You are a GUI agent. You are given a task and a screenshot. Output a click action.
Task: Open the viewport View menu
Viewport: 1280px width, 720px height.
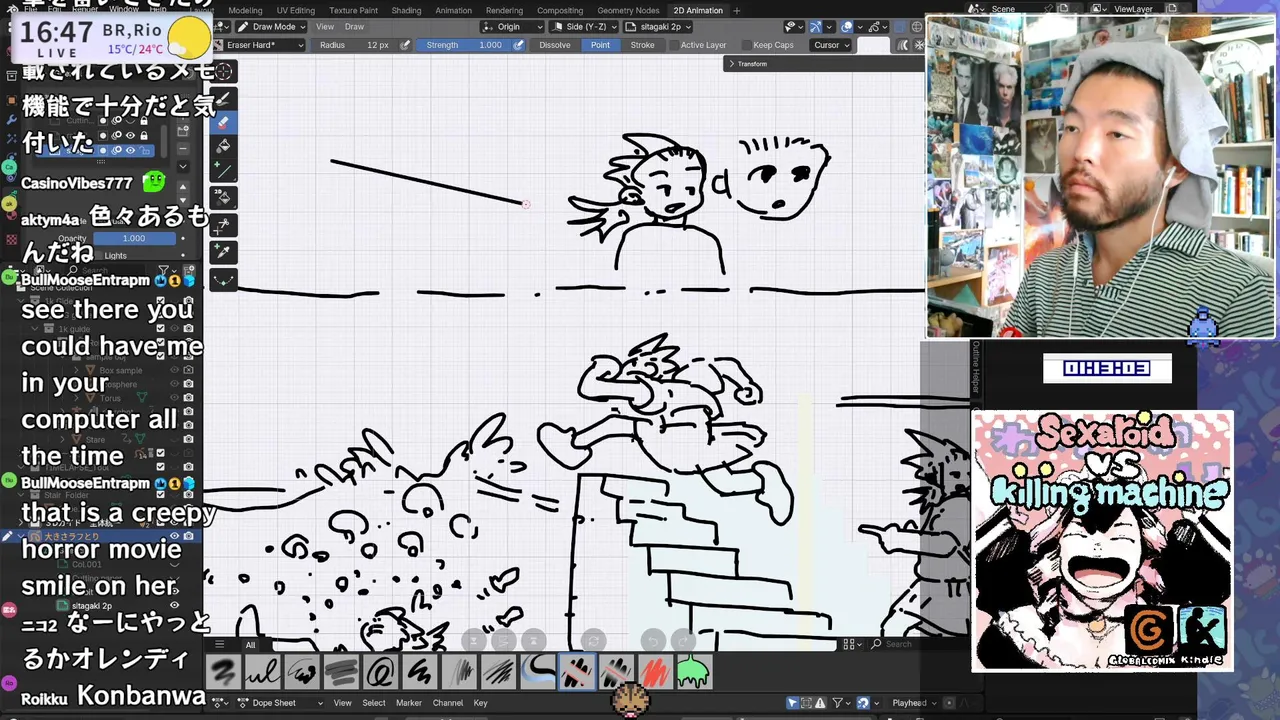[x=325, y=27]
